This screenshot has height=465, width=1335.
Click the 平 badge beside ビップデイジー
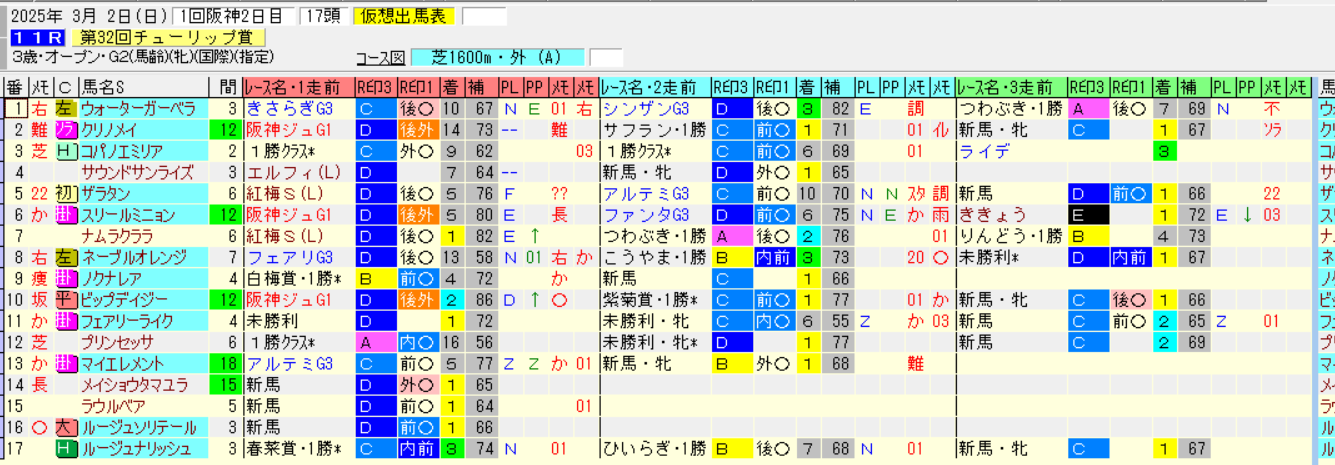65,300
